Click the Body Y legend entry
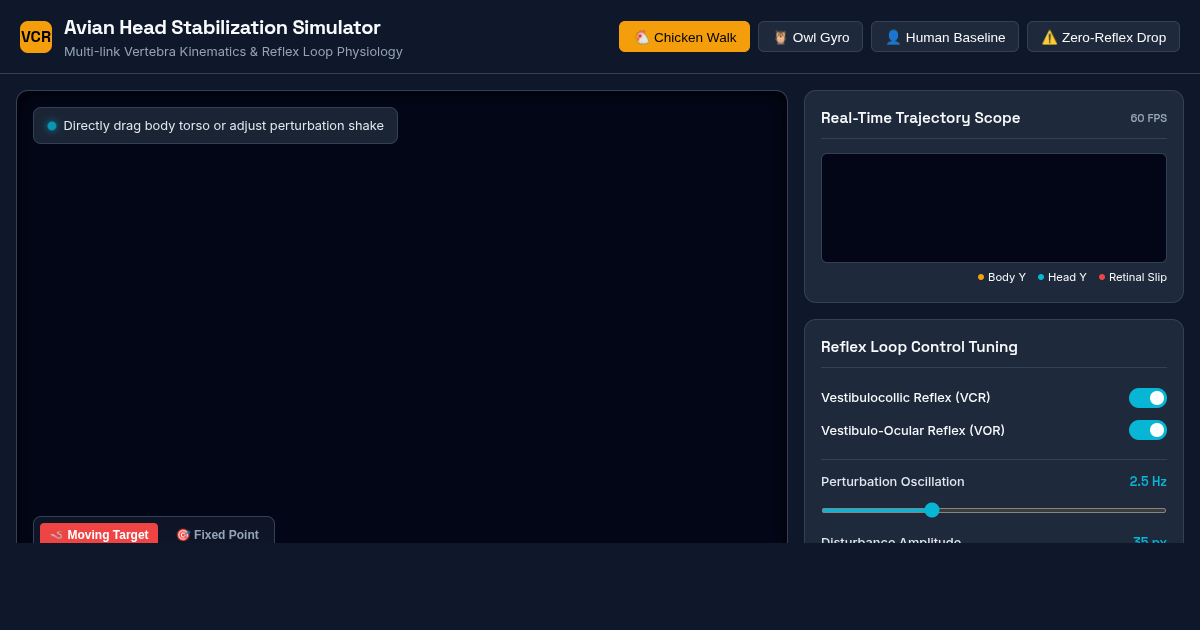 pyautogui.click(x=1002, y=277)
